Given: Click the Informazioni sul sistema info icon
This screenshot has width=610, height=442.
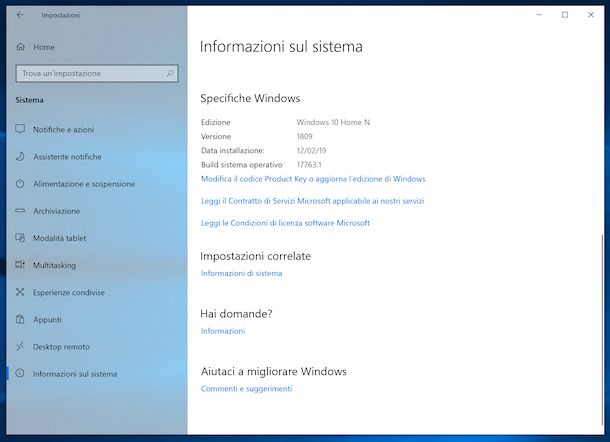Looking at the screenshot, I should click(x=20, y=374).
